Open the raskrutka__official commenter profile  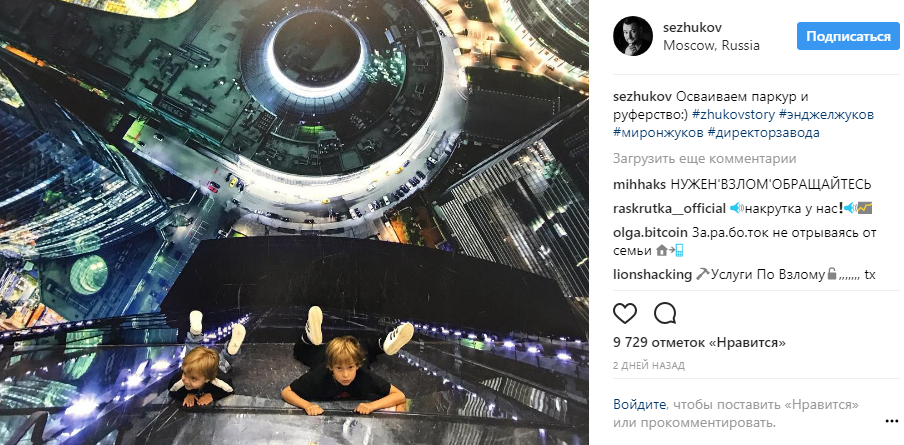pos(669,209)
